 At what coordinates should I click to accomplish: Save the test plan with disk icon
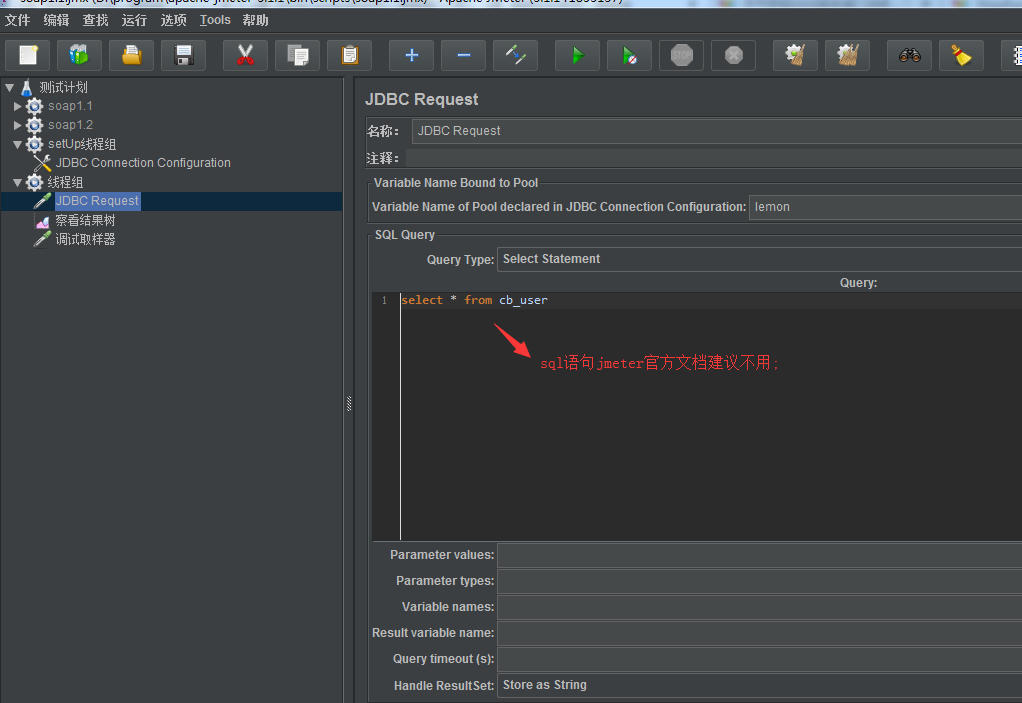click(x=183, y=55)
